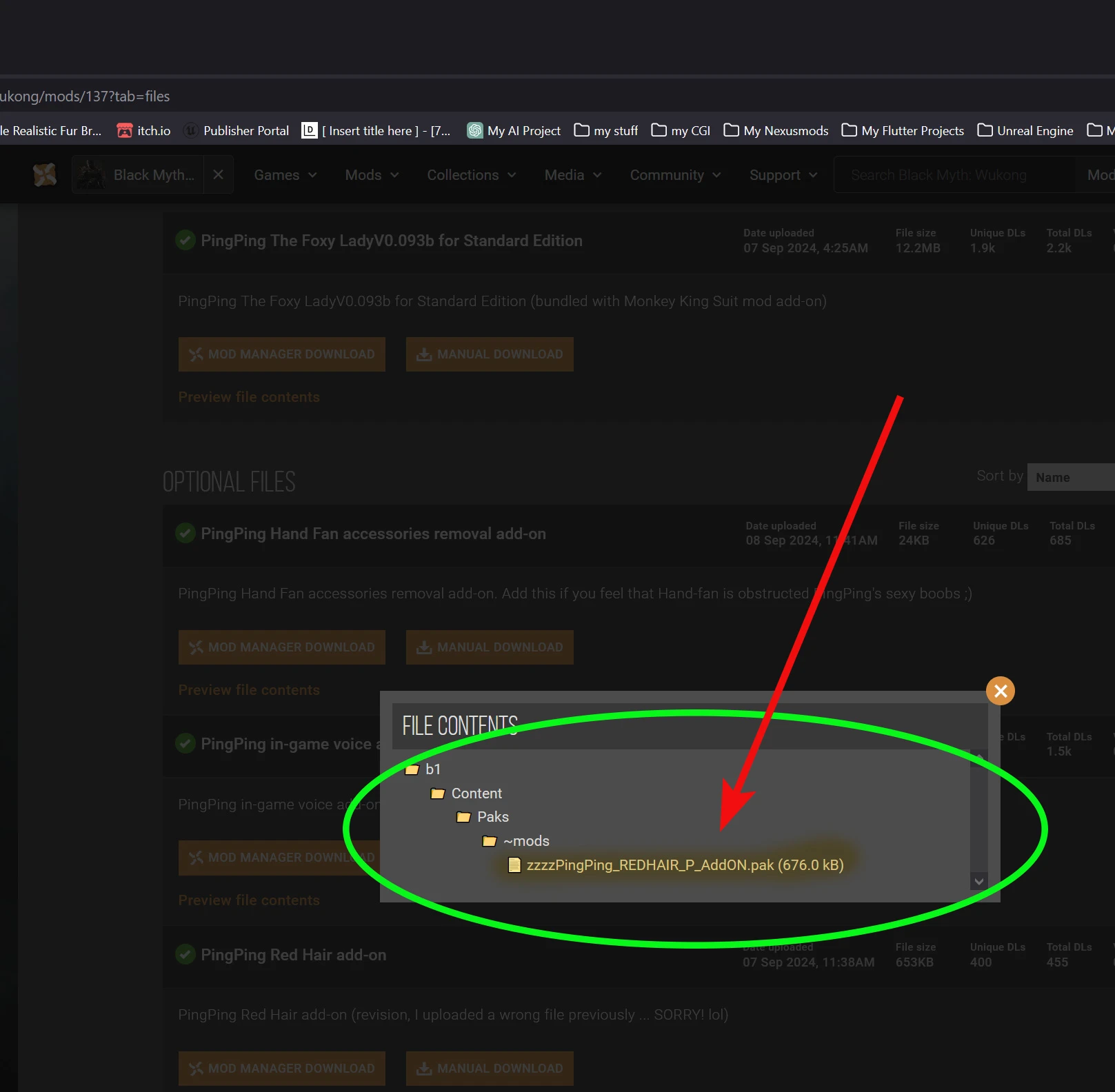1115x1092 pixels.
Task: Expand the Mods menu
Action: click(372, 175)
